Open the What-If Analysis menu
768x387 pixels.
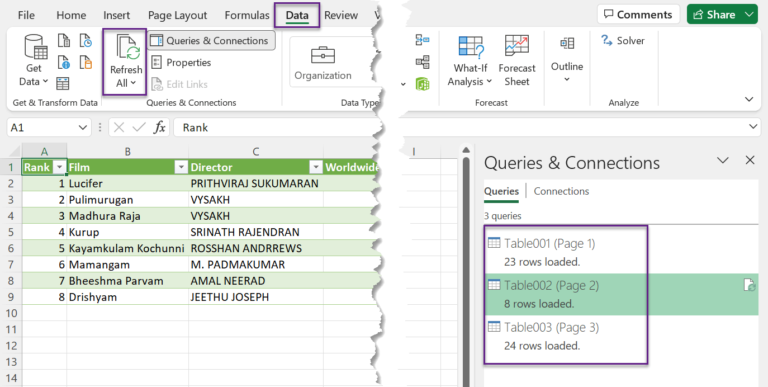click(x=470, y=61)
